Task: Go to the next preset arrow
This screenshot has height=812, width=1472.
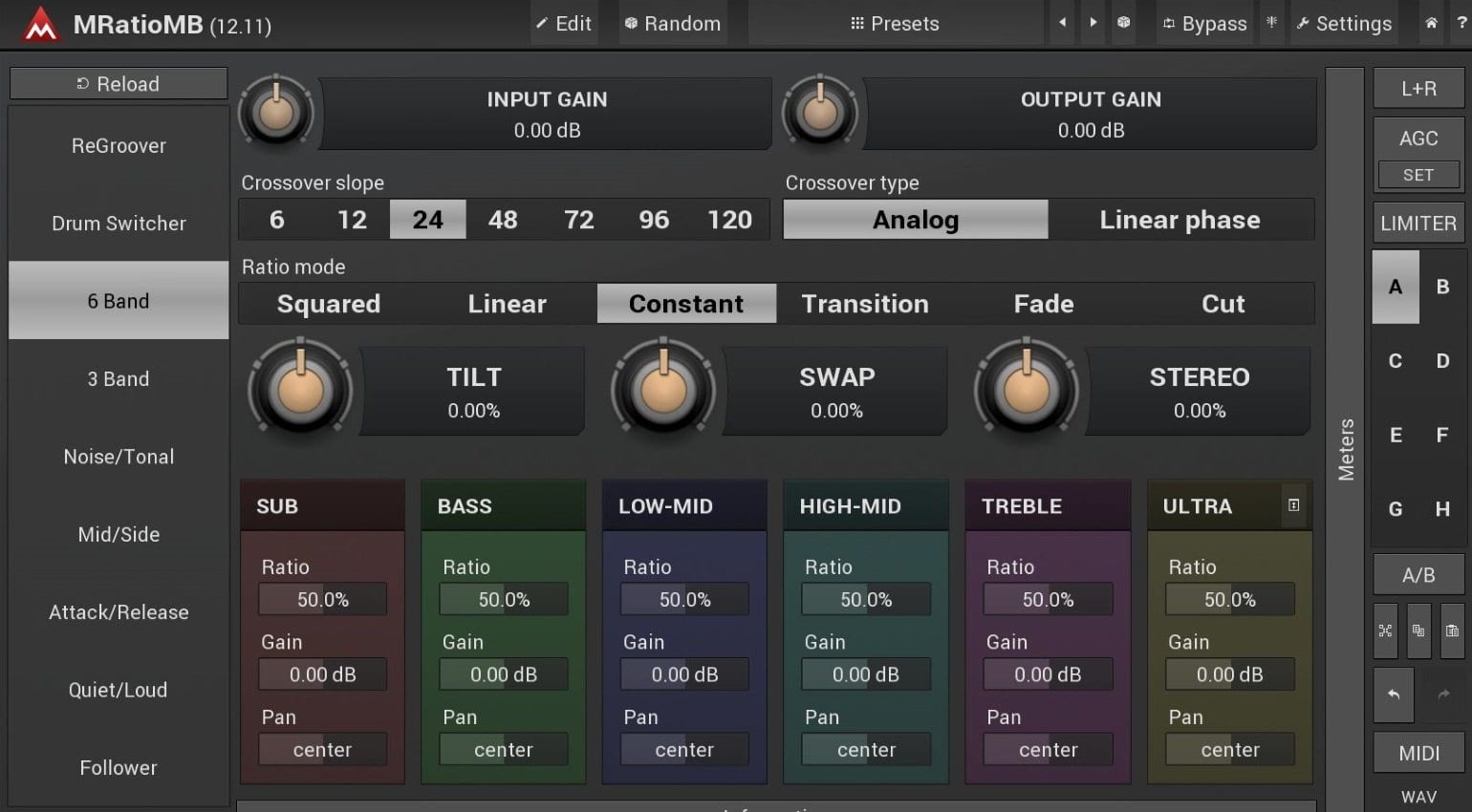Action: [1093, 23]
